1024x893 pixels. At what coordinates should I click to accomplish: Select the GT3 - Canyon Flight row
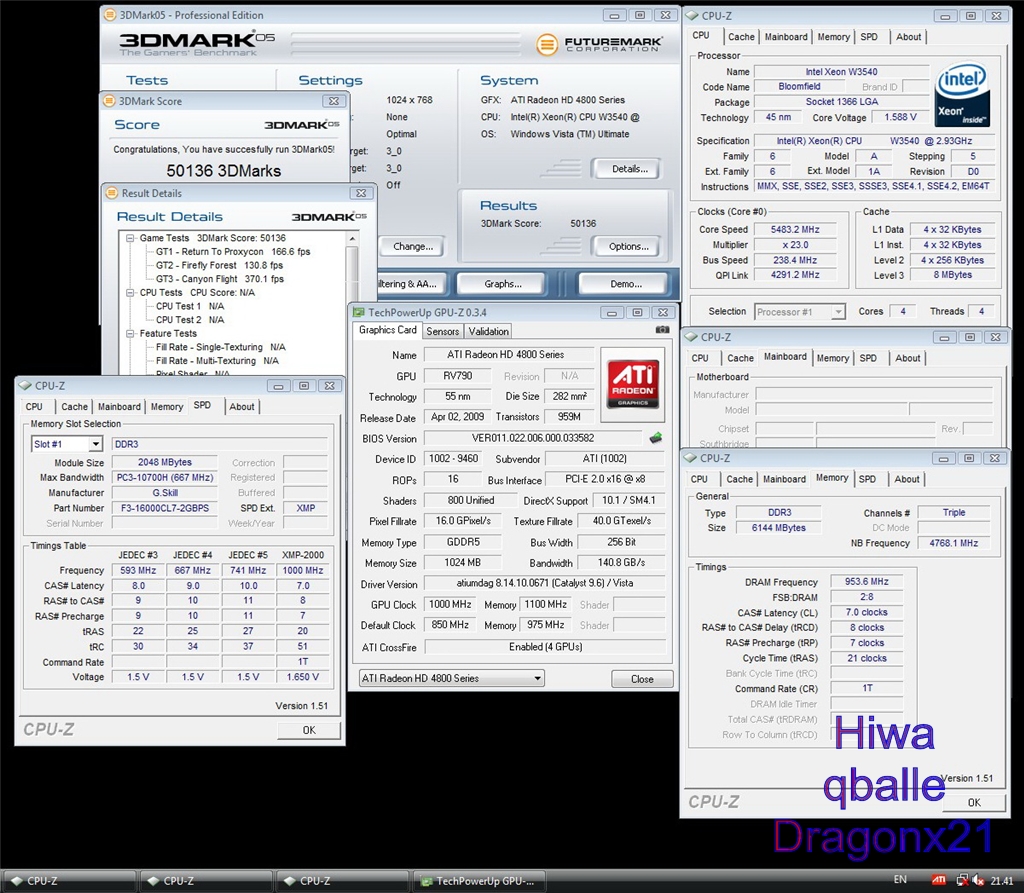pos(219,279)
